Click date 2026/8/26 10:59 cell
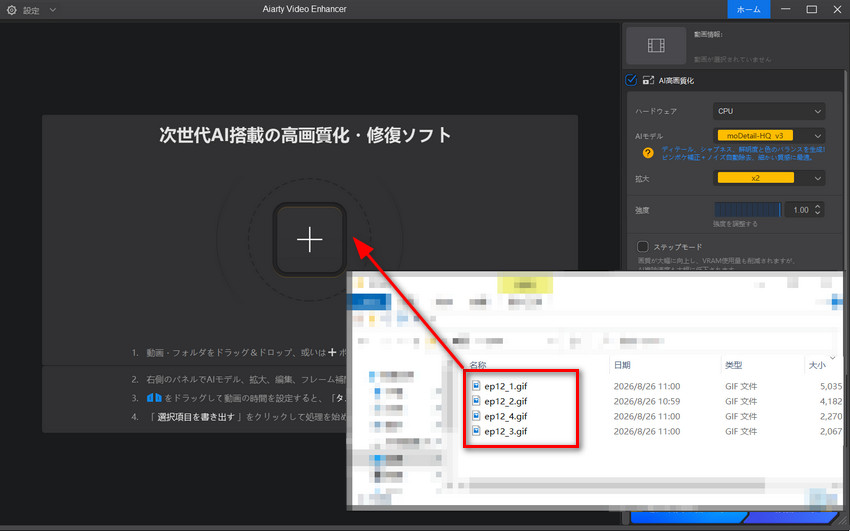The image size is (850, 531). (647, 402)
